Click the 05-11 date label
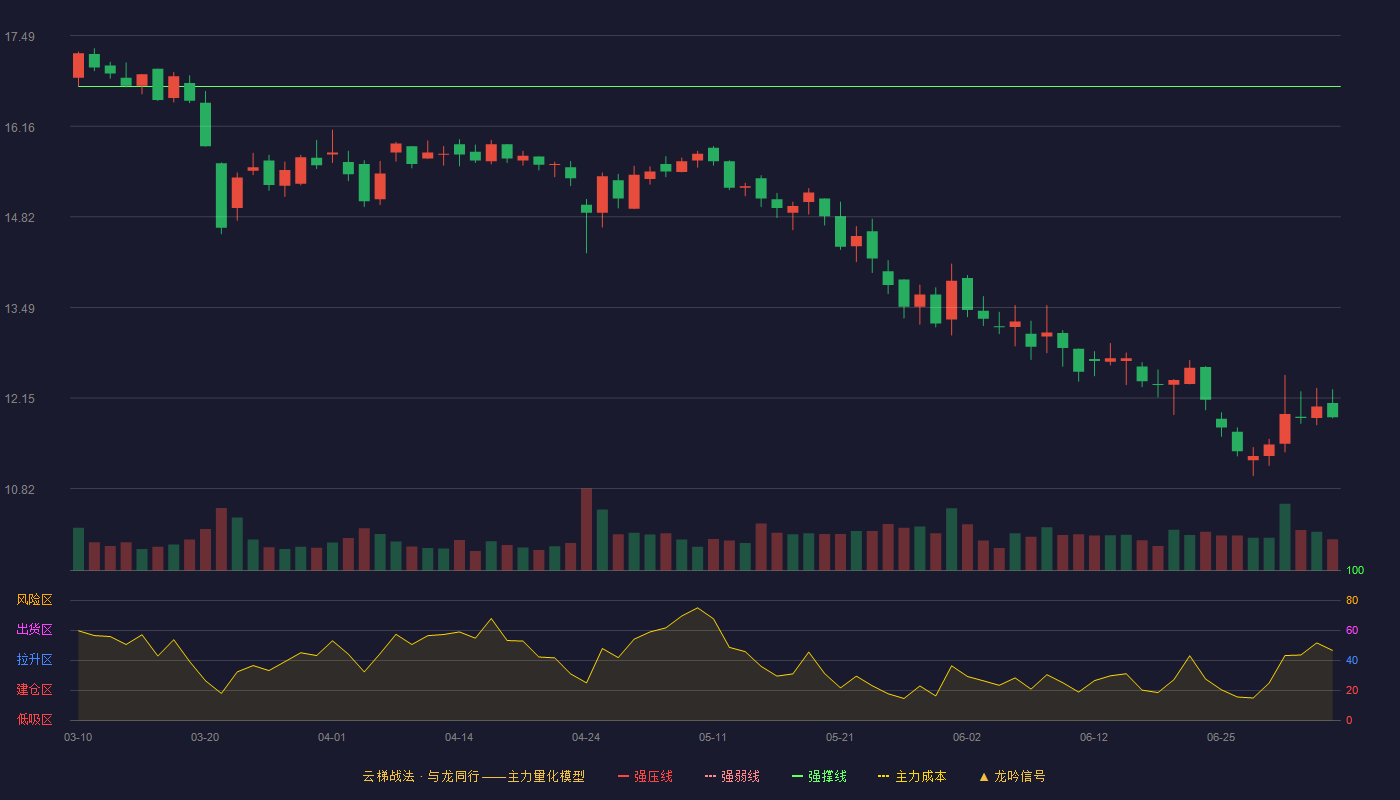This screenshot has height=800, width=1400. pyautogui.click(x=713, y=737)
